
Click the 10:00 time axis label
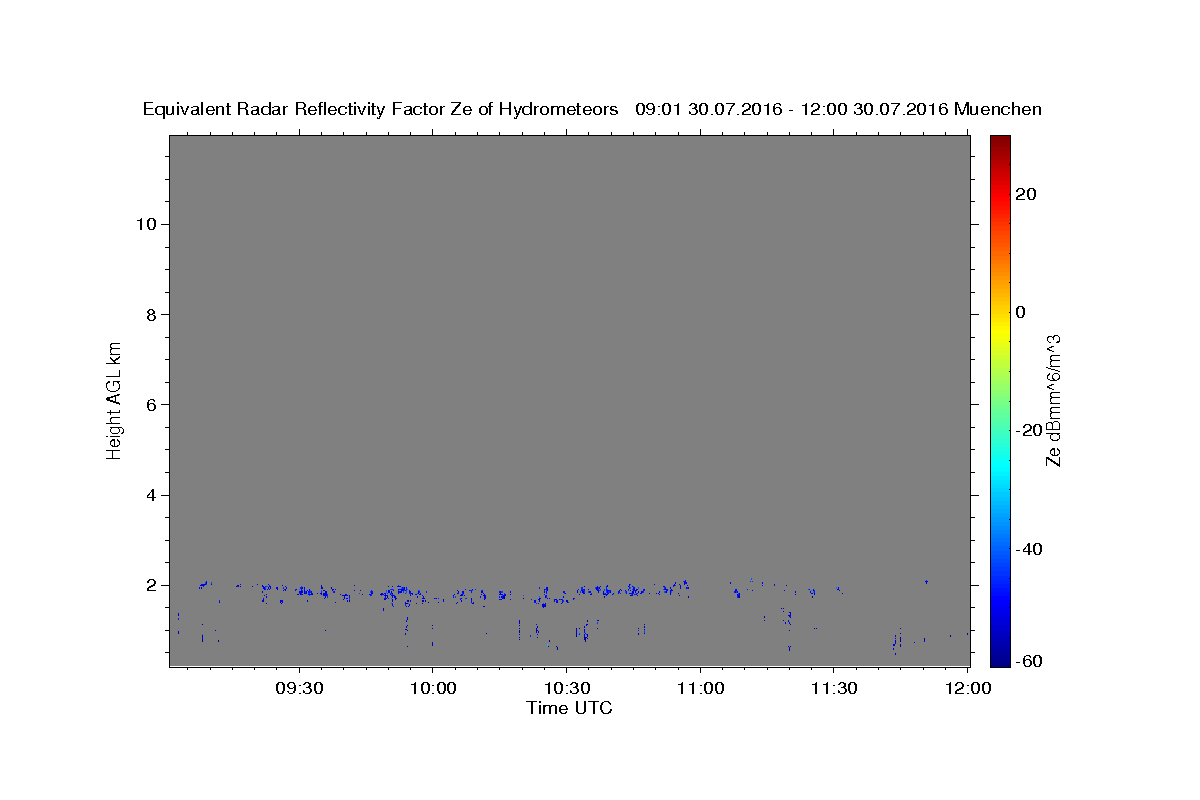(x=433, y=689)
